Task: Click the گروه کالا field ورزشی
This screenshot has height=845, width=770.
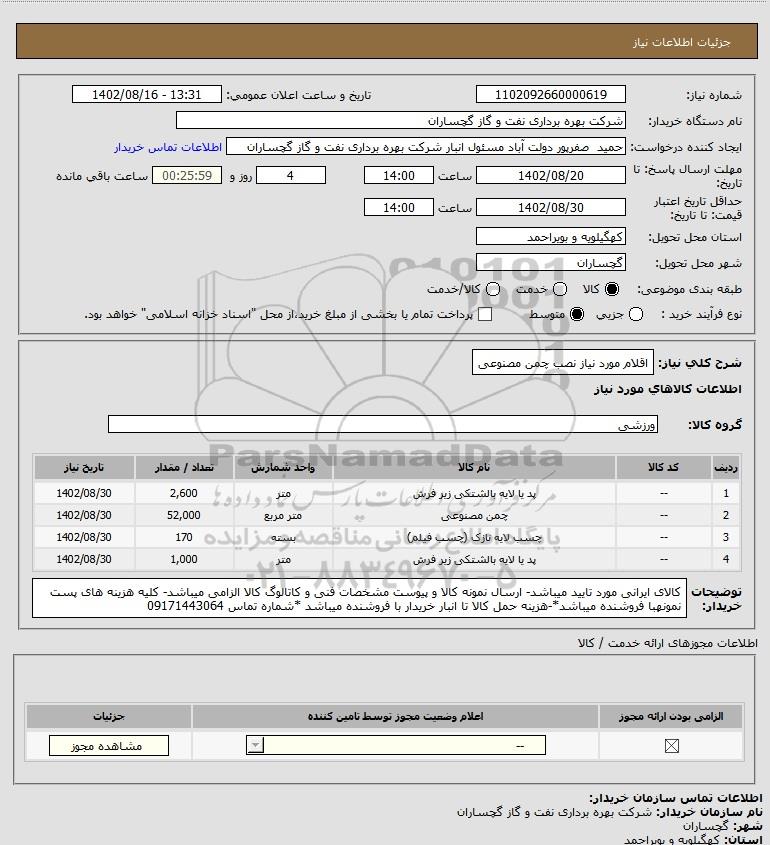Action: click(x=383, y=424)
